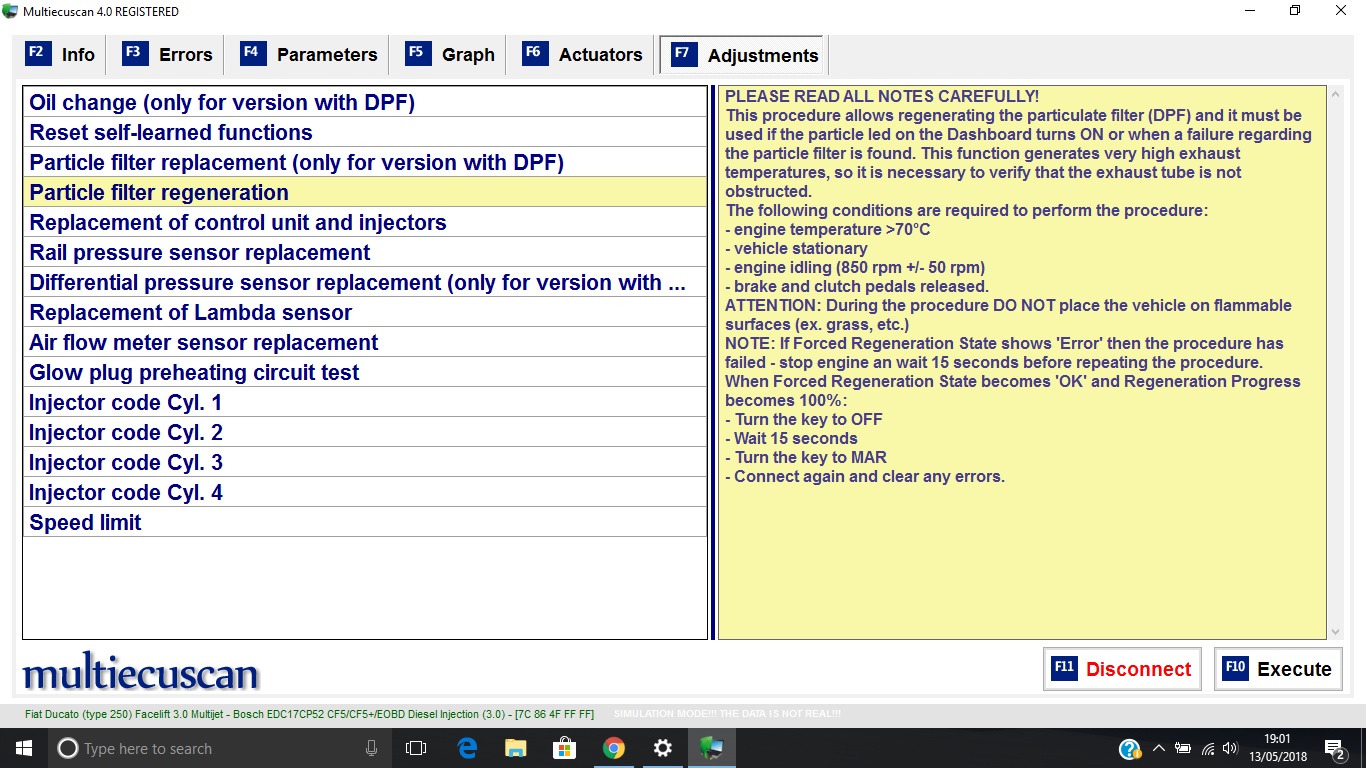
Task: Open Microsoft Store from the taskbar
Action: tap(565, 748)
